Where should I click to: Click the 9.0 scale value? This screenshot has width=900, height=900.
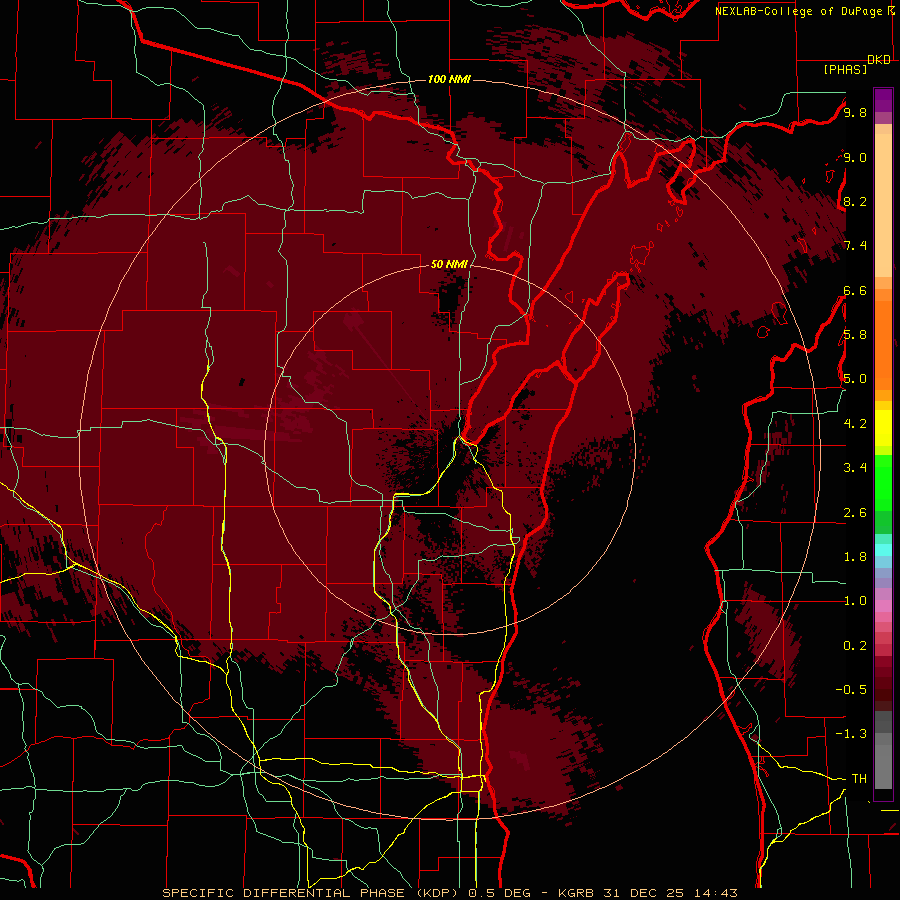(x=855, y=157)
